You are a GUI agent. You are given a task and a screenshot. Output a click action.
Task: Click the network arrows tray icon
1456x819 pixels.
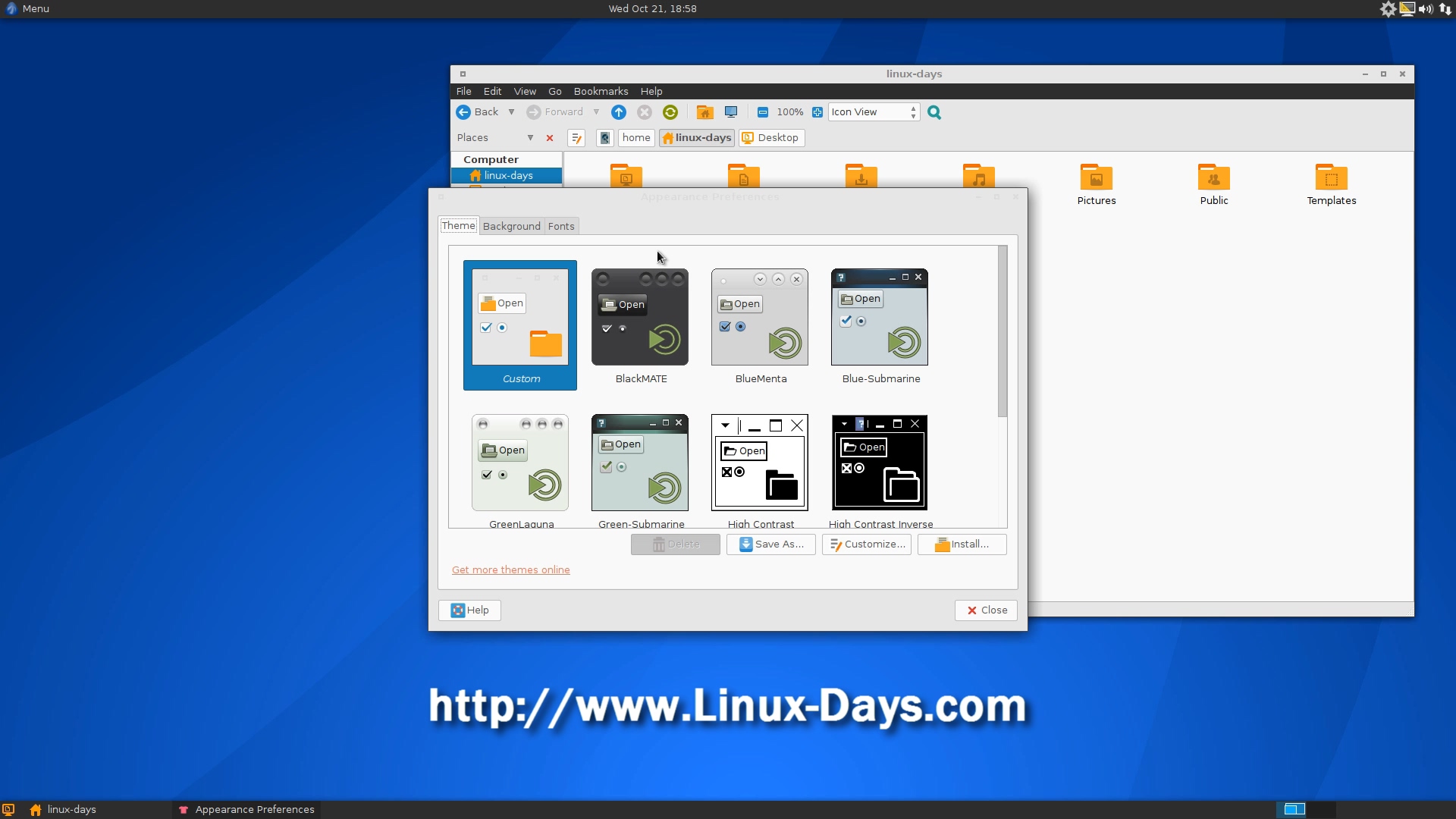point(1445,9)
